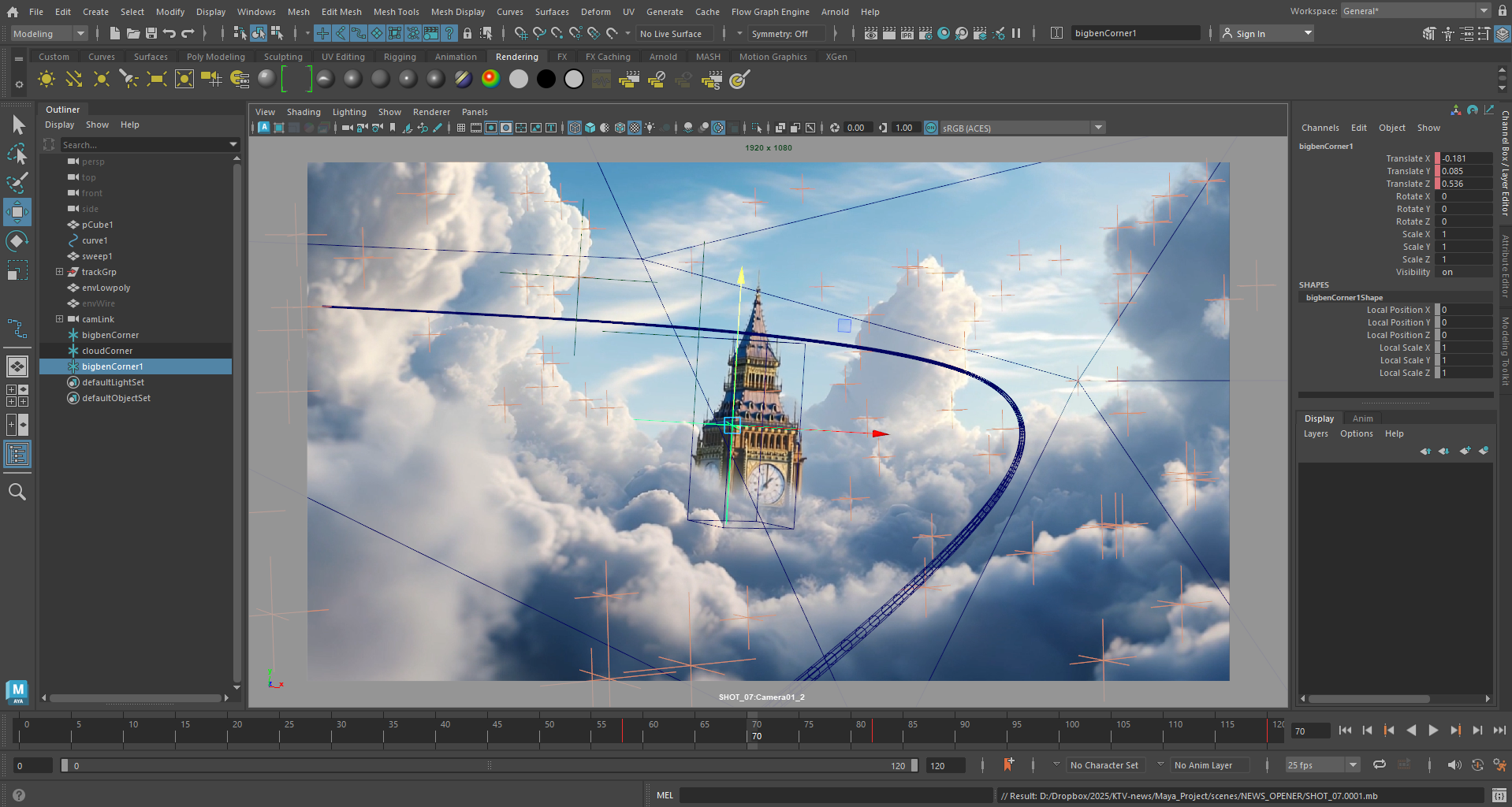Create an area light from the shelf
The image size is (1512, 807).
click(x=157, y=79)
